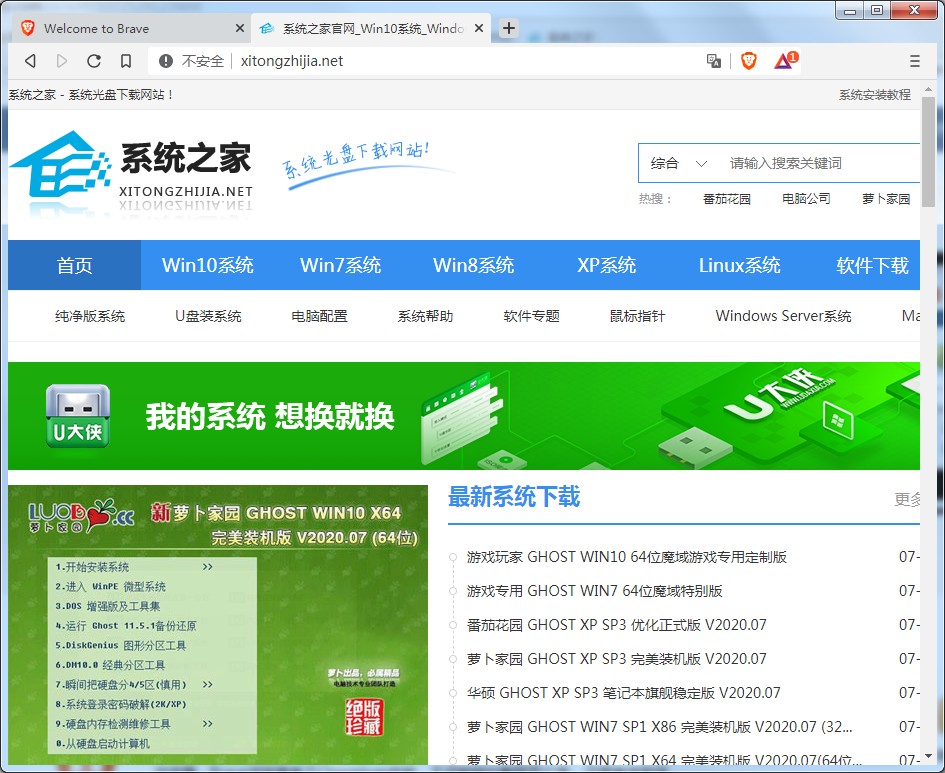
Task: Click the bookmark icon in the address bar
Action: click(124, 60)
